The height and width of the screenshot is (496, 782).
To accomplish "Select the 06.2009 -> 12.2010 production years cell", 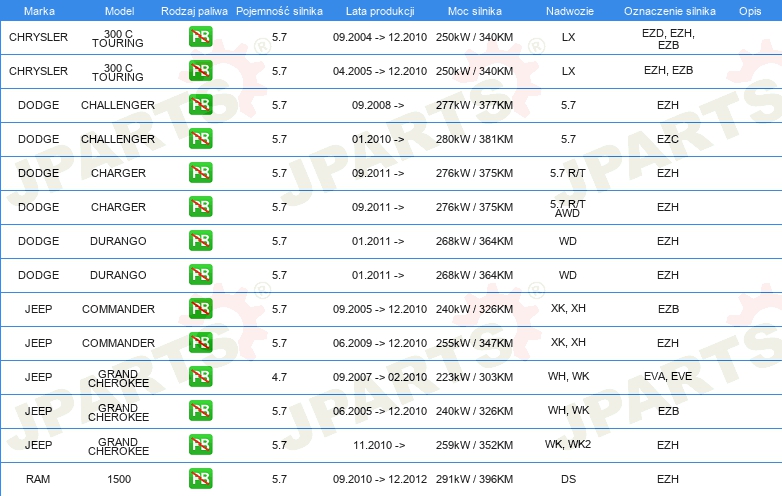I will click(378, 343).
